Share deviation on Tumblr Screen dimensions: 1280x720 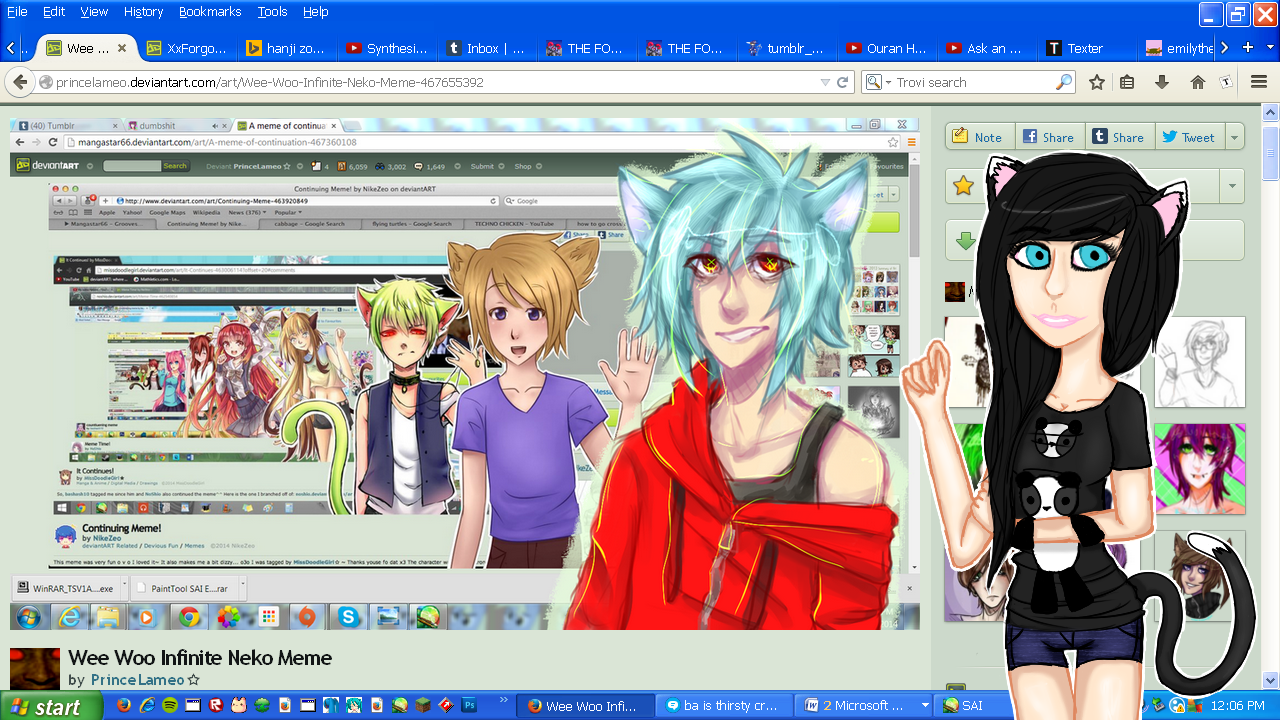[x=1118, y=138]
